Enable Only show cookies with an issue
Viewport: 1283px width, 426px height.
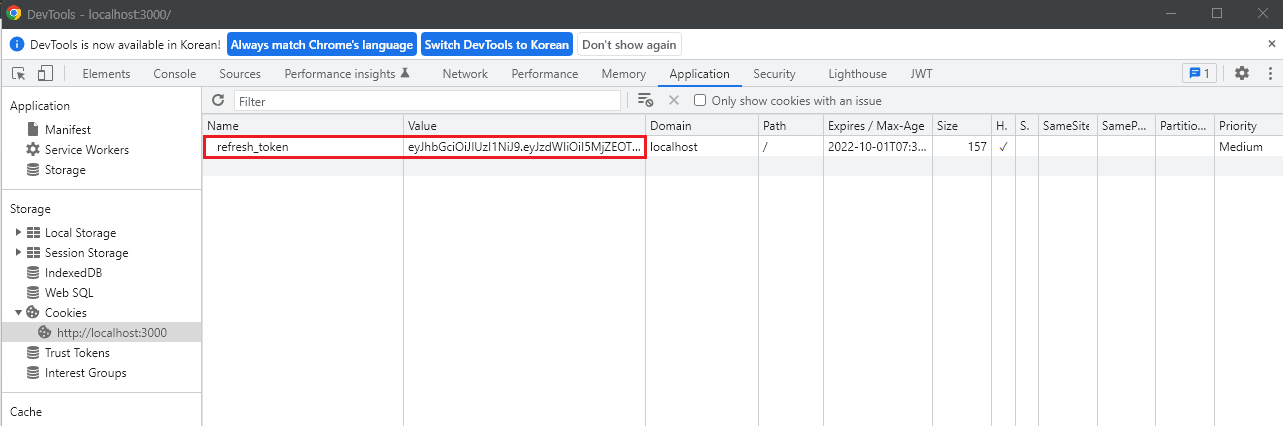[x=700, y=101]
